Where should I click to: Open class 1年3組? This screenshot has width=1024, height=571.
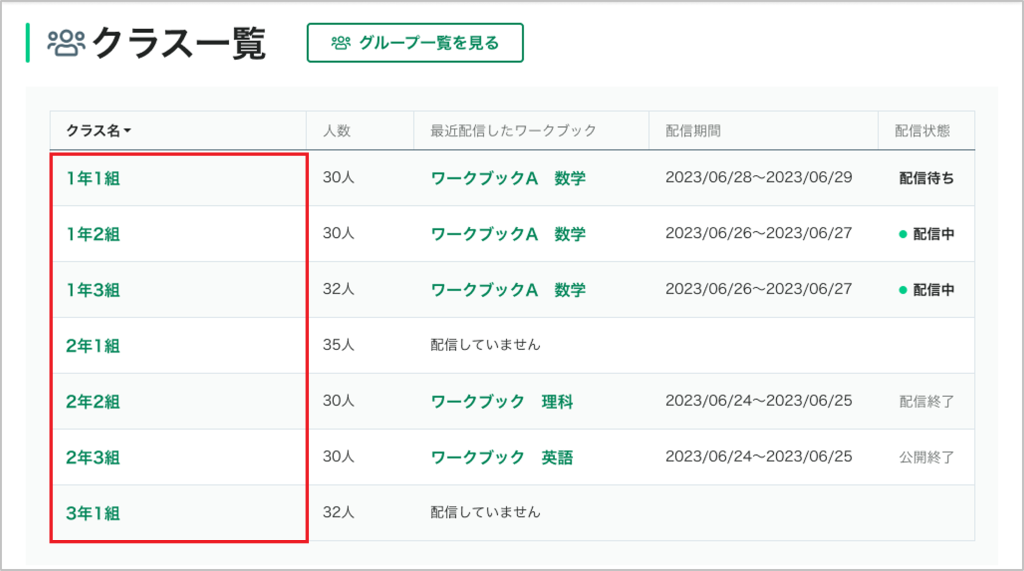coord(93,290)
